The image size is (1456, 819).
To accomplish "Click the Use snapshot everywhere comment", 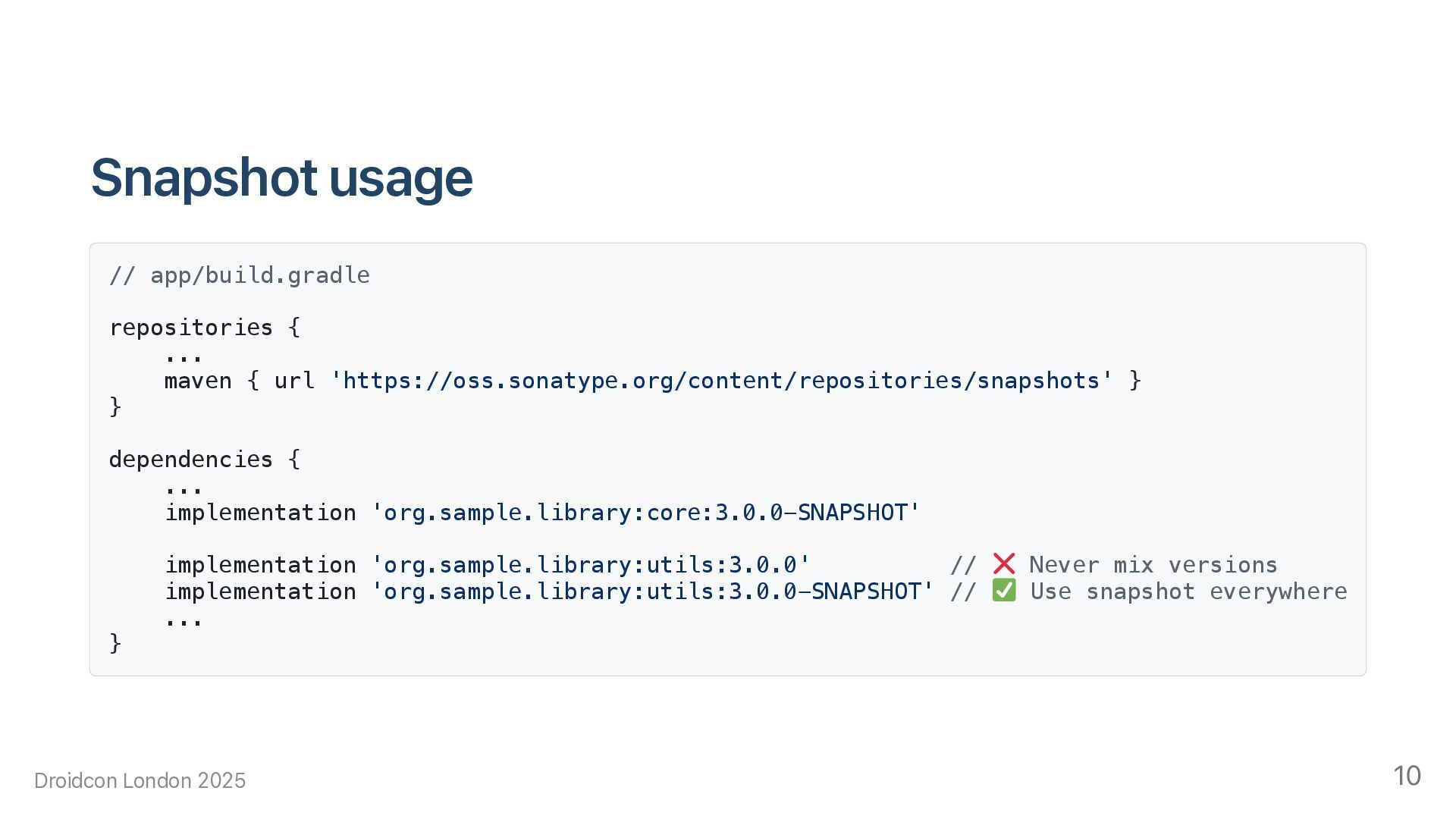I will [x=1188, y=591].
